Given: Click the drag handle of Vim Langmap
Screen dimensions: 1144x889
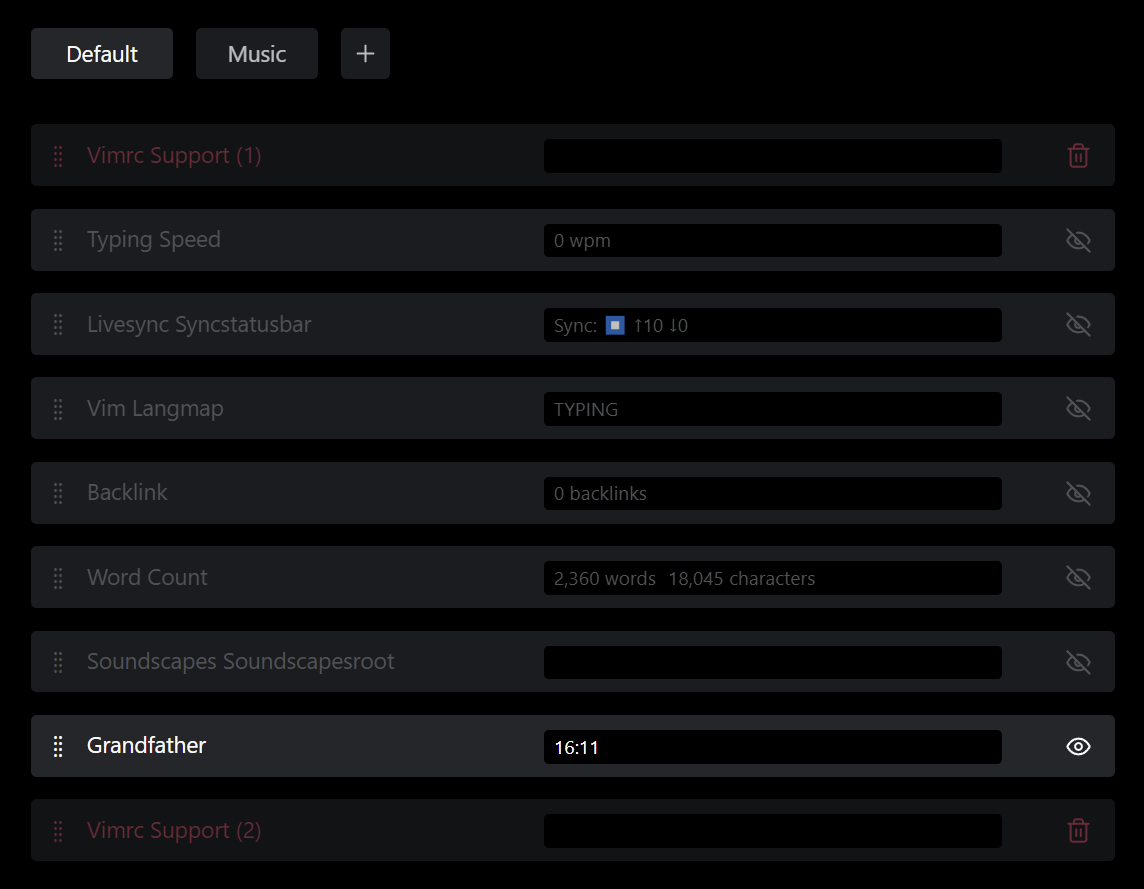Looking at the screenshot, I should [58, 408].
